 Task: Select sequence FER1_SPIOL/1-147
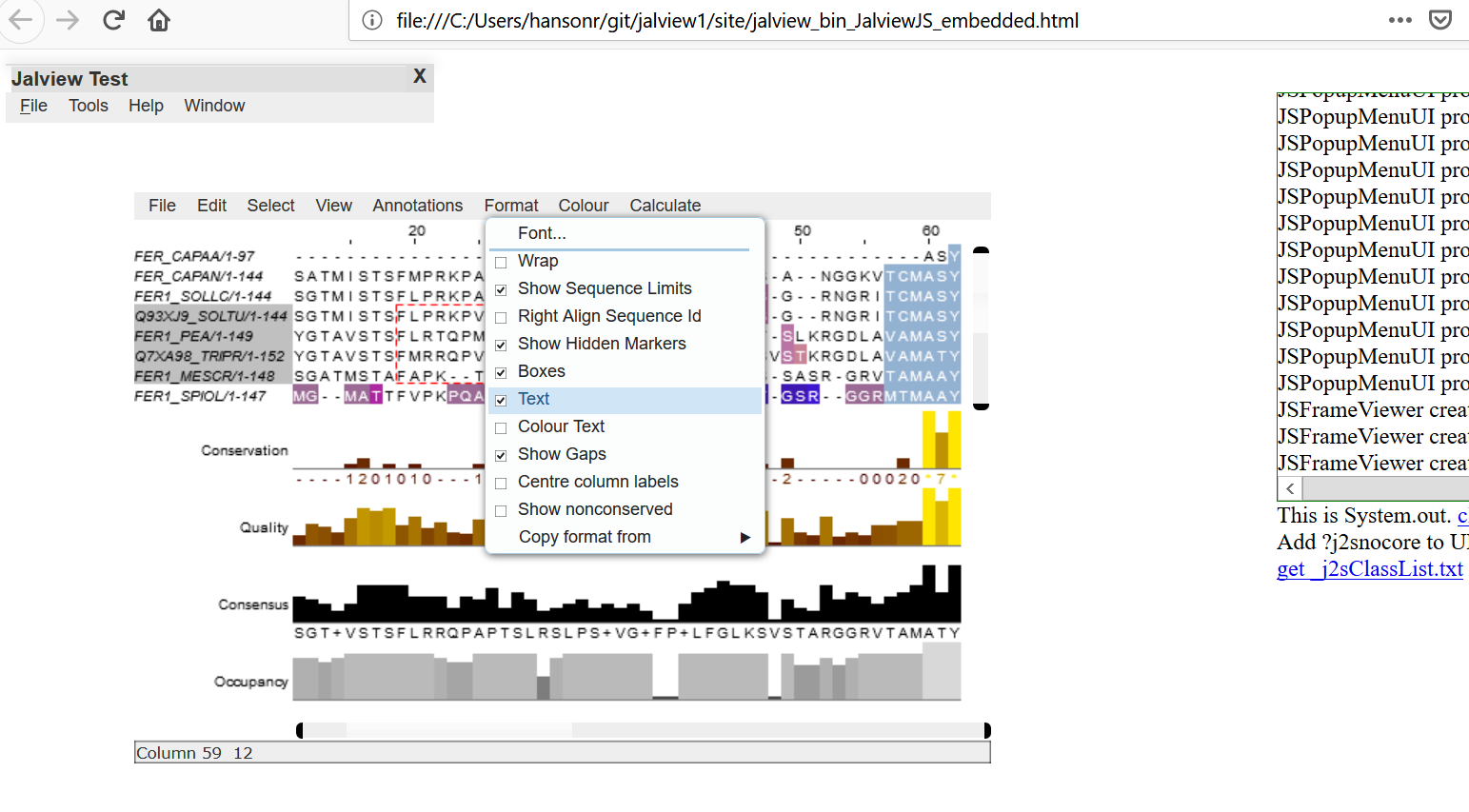click(x=200, y=396)
